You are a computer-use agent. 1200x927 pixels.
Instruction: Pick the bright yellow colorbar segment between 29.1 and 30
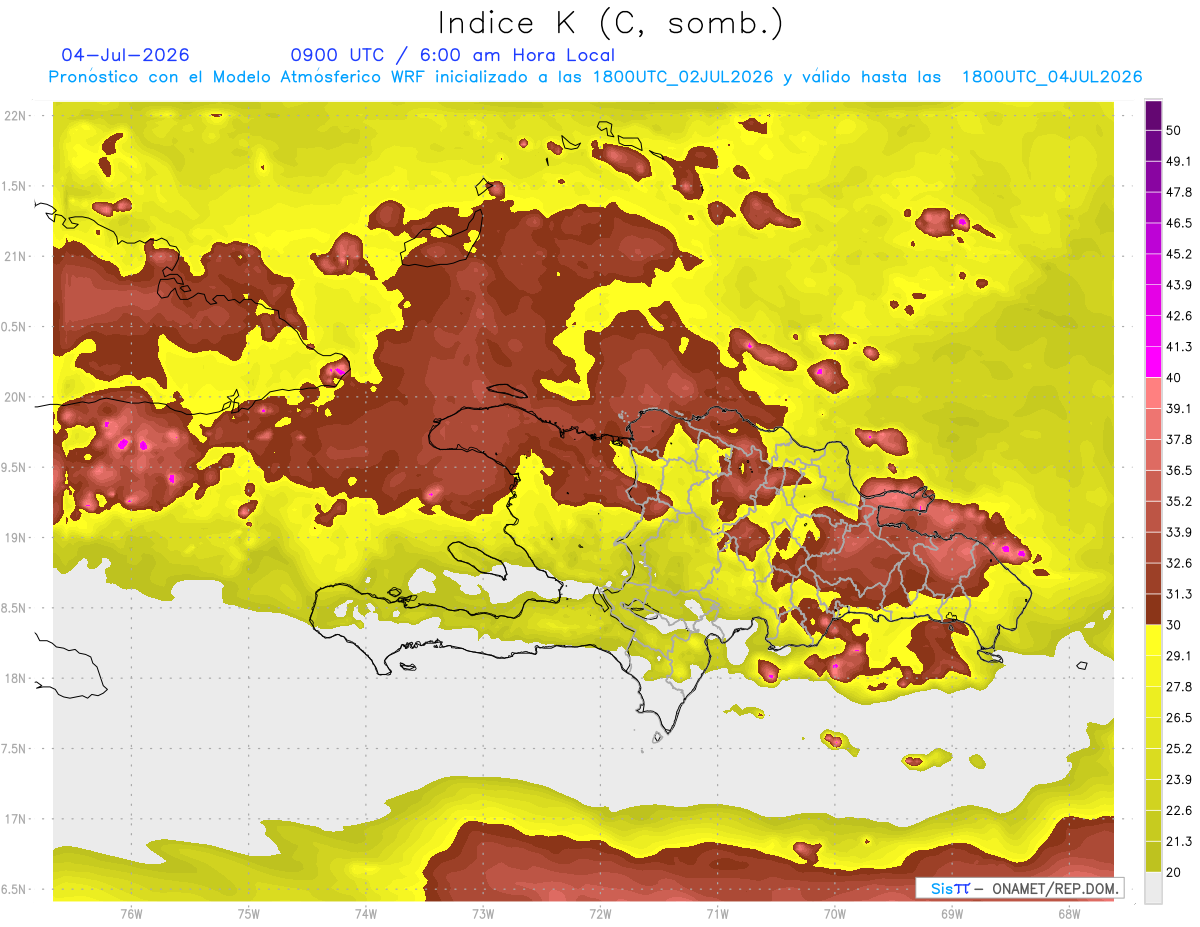point(1153,640)
